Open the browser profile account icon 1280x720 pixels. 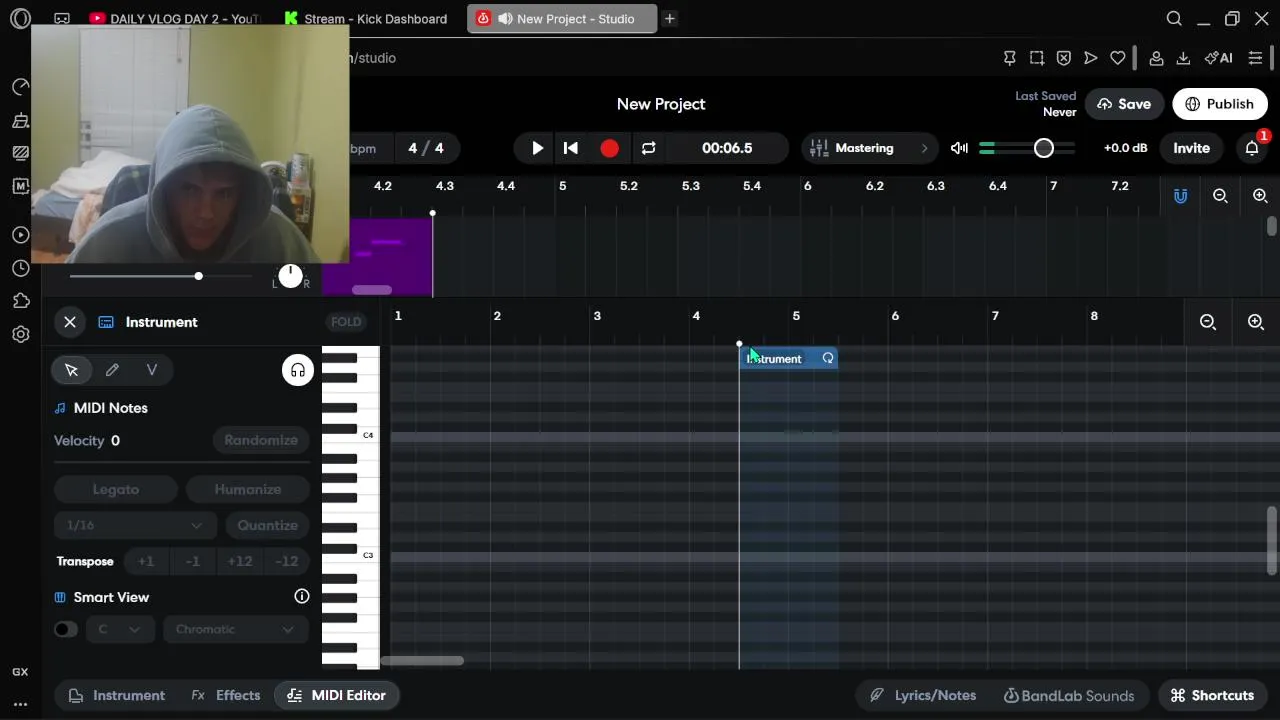coord(1156,58)
